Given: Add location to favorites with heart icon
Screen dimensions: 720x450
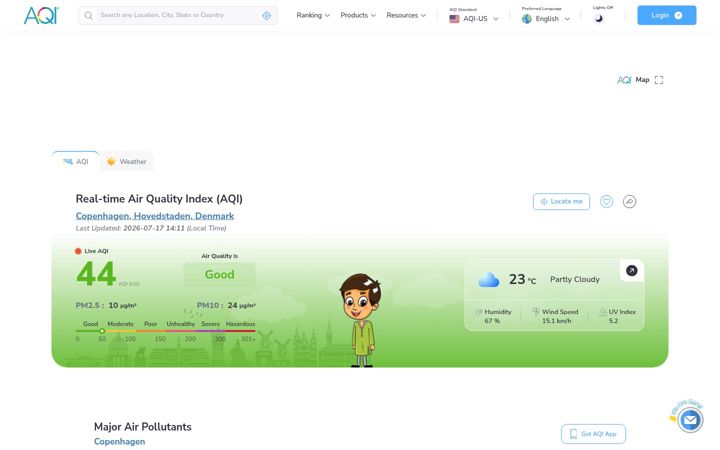Looking at the screenshot, I should [606, 202].
